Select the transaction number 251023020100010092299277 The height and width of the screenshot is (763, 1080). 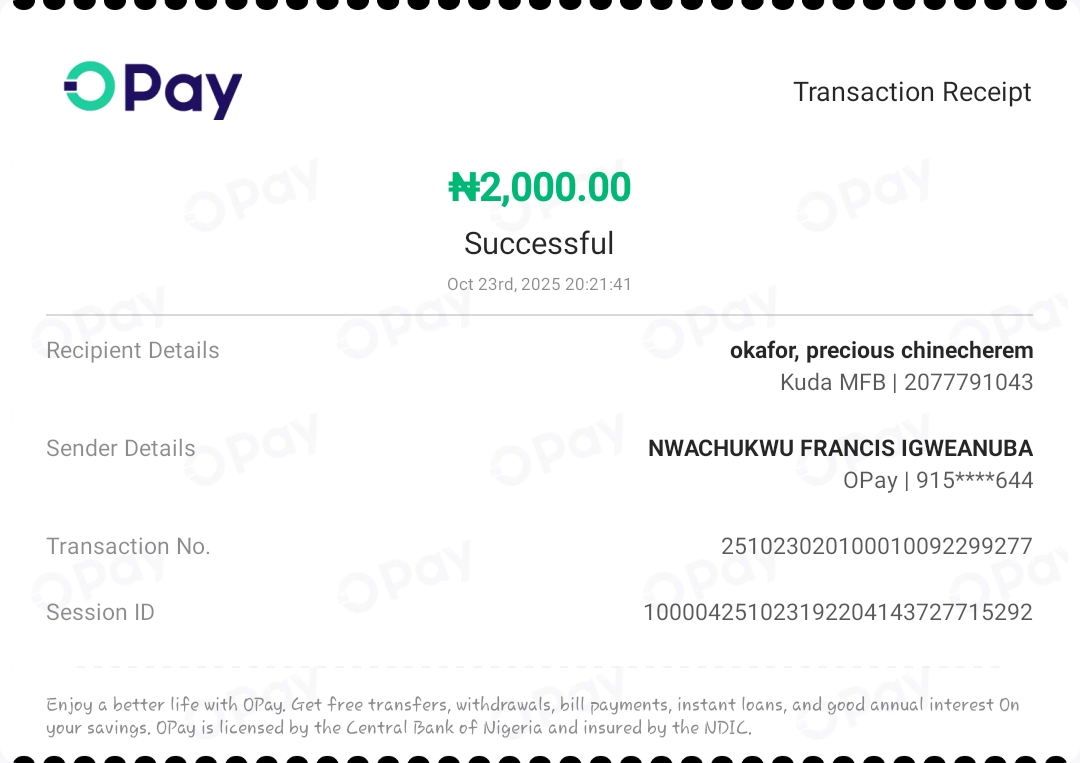pyautogui.click(x=876, y=547)
